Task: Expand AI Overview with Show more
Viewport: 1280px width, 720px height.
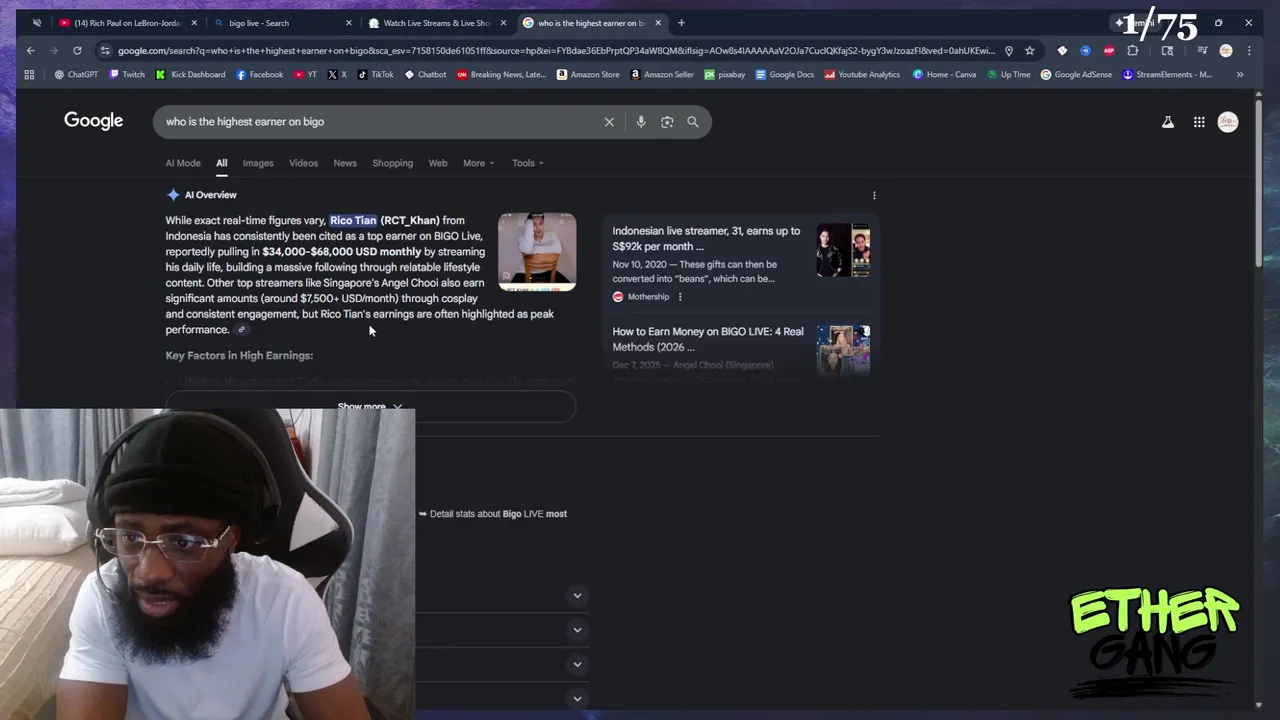Action: (370, 407)
